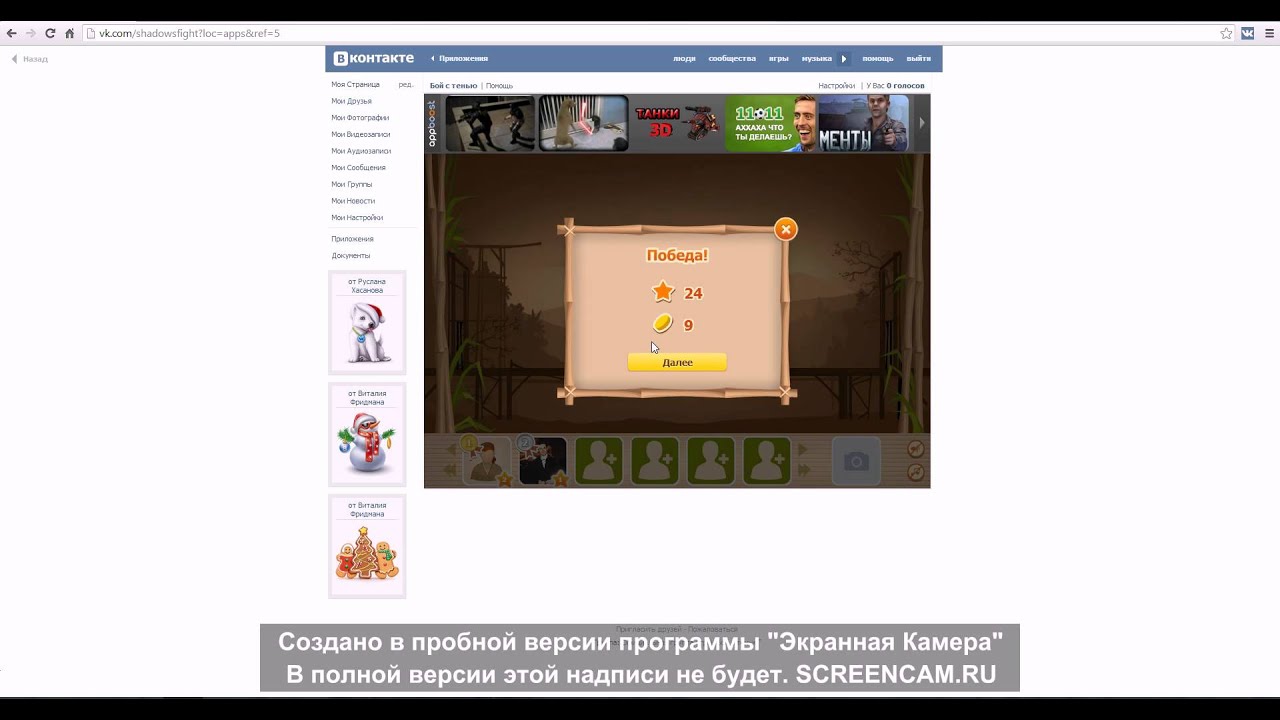Viewport: 1280px width, 720px height.
Task: Click the third green invite friend slot
Action: point(711,461)
